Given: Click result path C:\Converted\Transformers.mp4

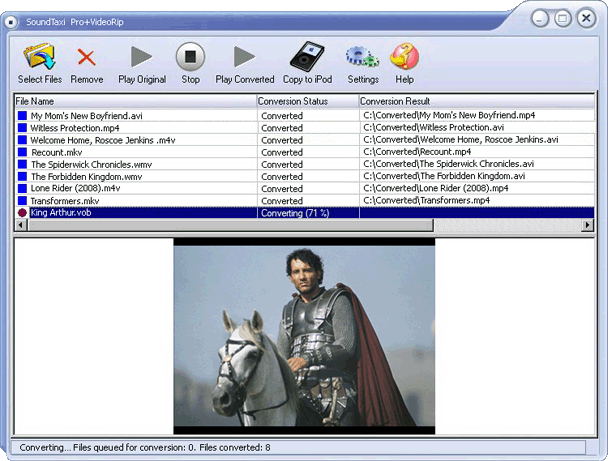Looking at the screenshot, I should tap(427, 200).
